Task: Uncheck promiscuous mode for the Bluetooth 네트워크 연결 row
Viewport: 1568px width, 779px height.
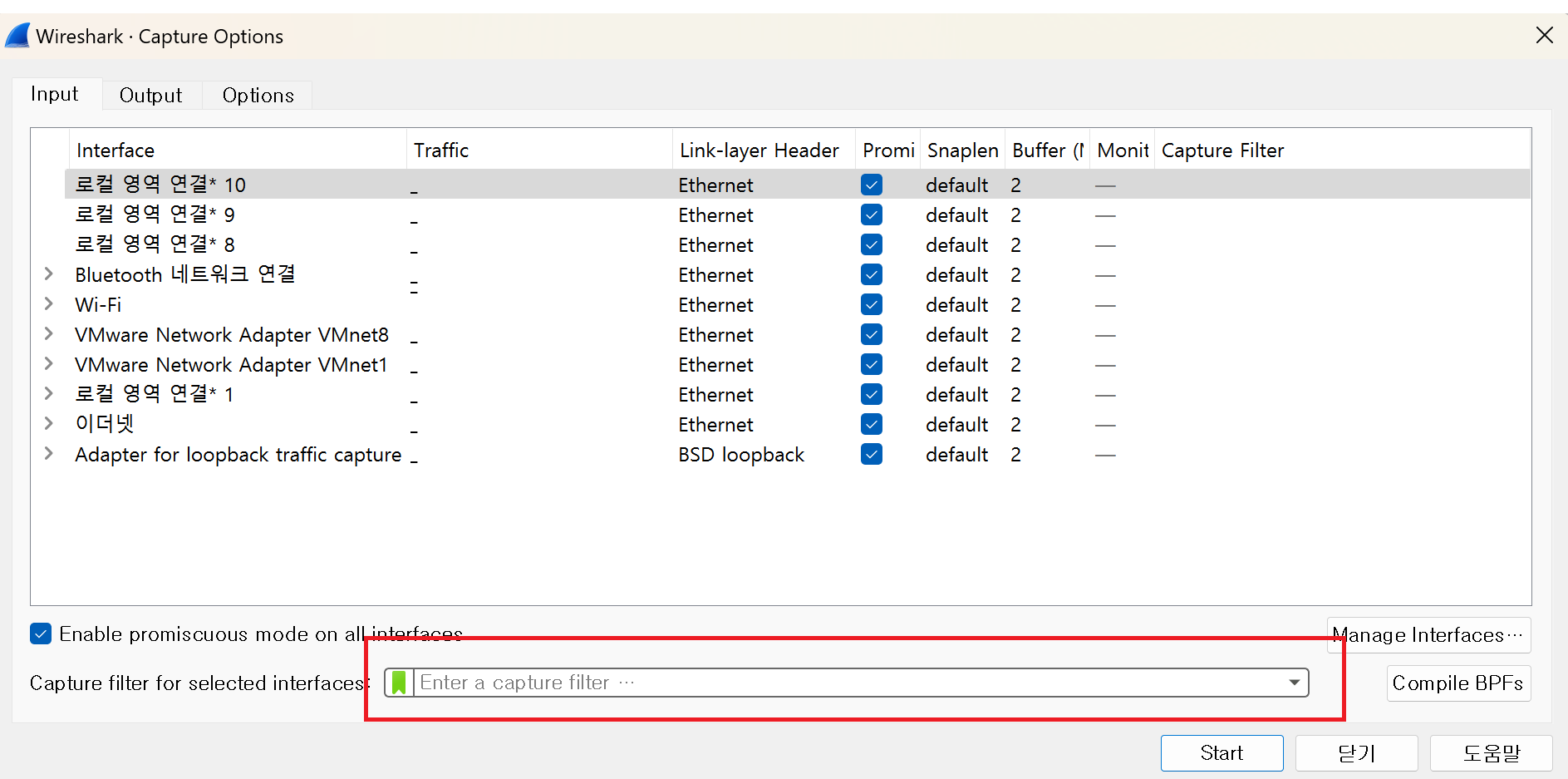Action: click(x=872, y=274)
